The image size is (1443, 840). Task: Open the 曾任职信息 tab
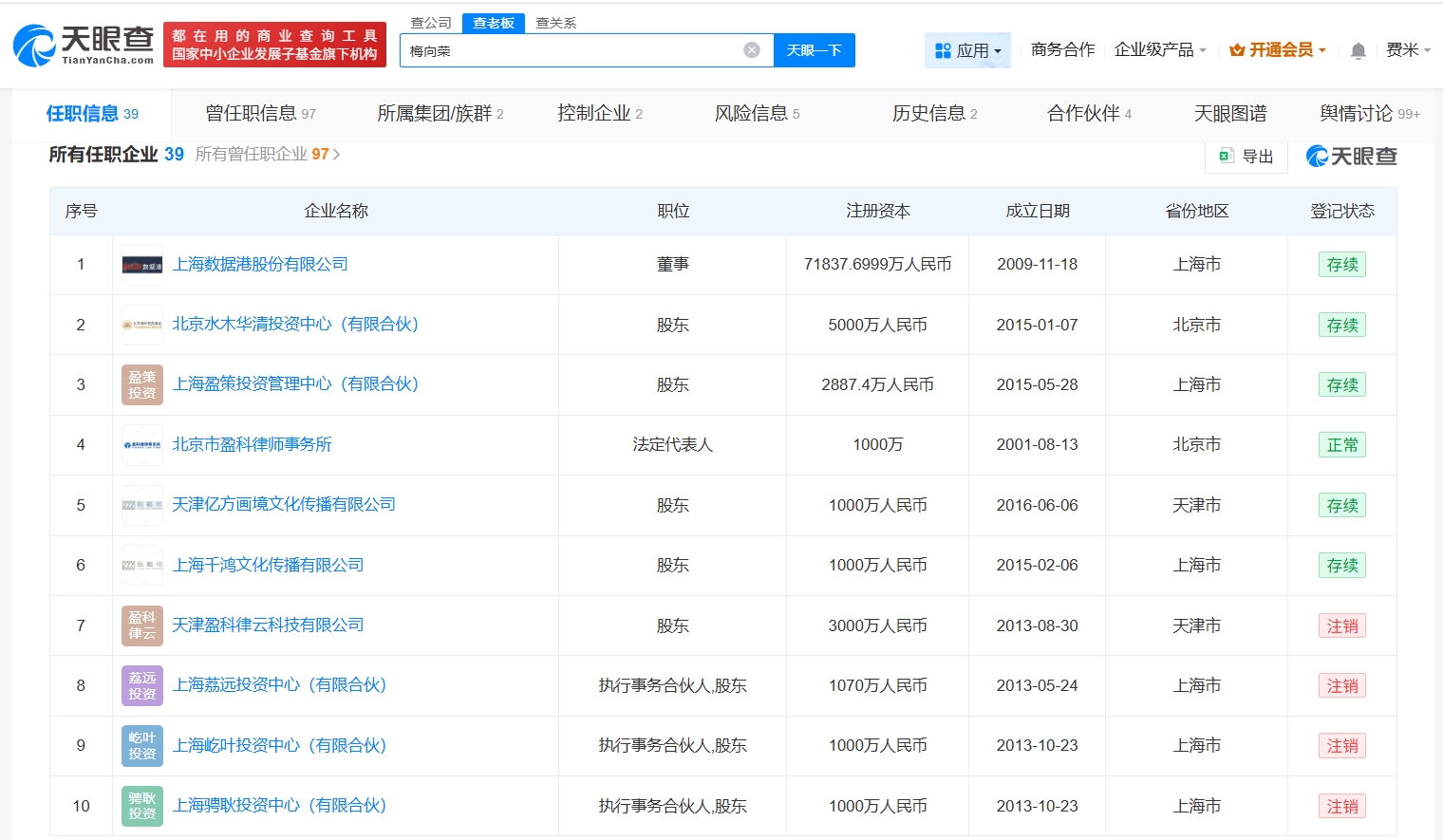[x=260, y=114]
